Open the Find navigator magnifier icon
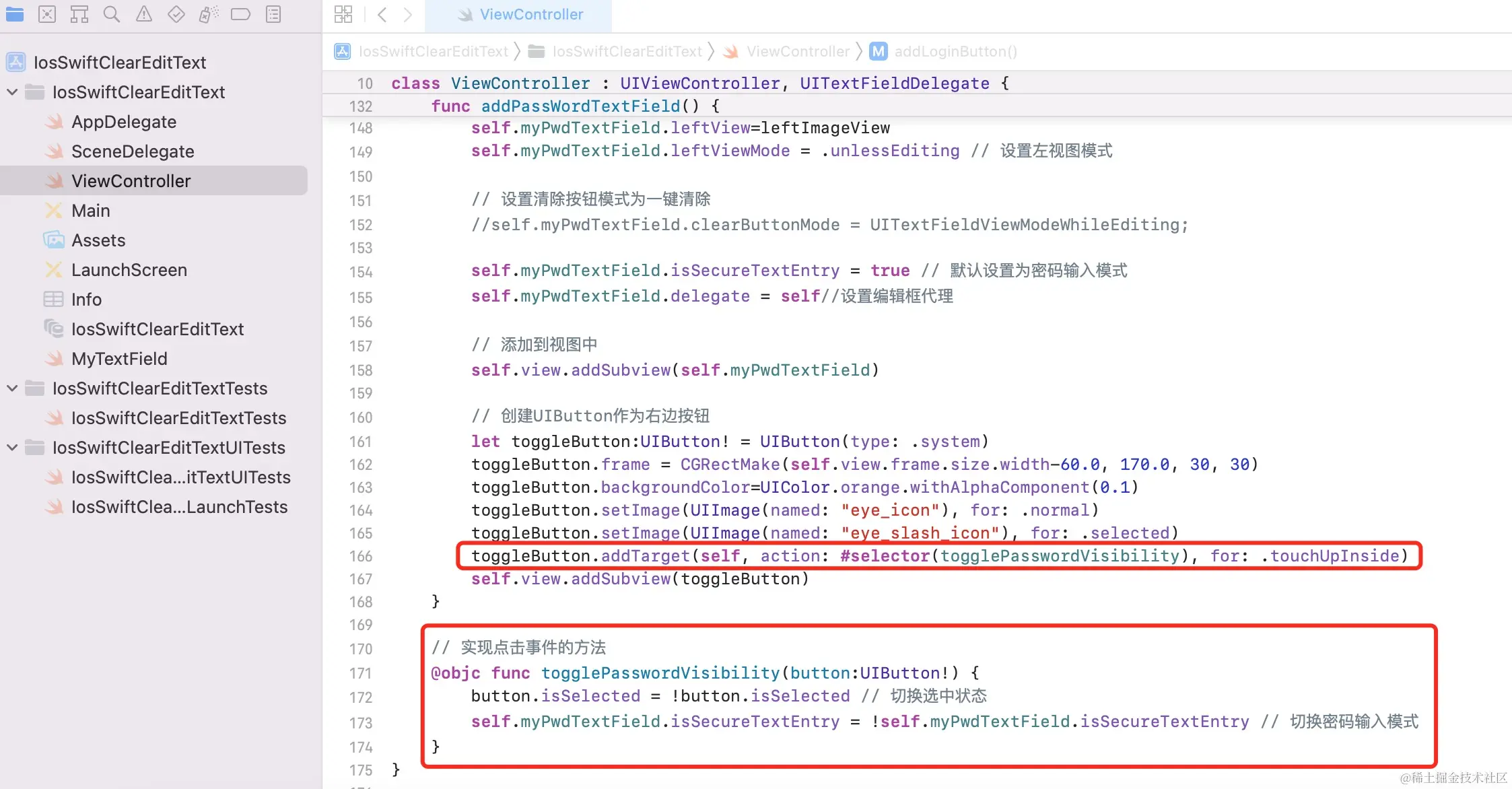Viewport: 1512px width, 789px height. pyautogui.click(x=112, y=14)
